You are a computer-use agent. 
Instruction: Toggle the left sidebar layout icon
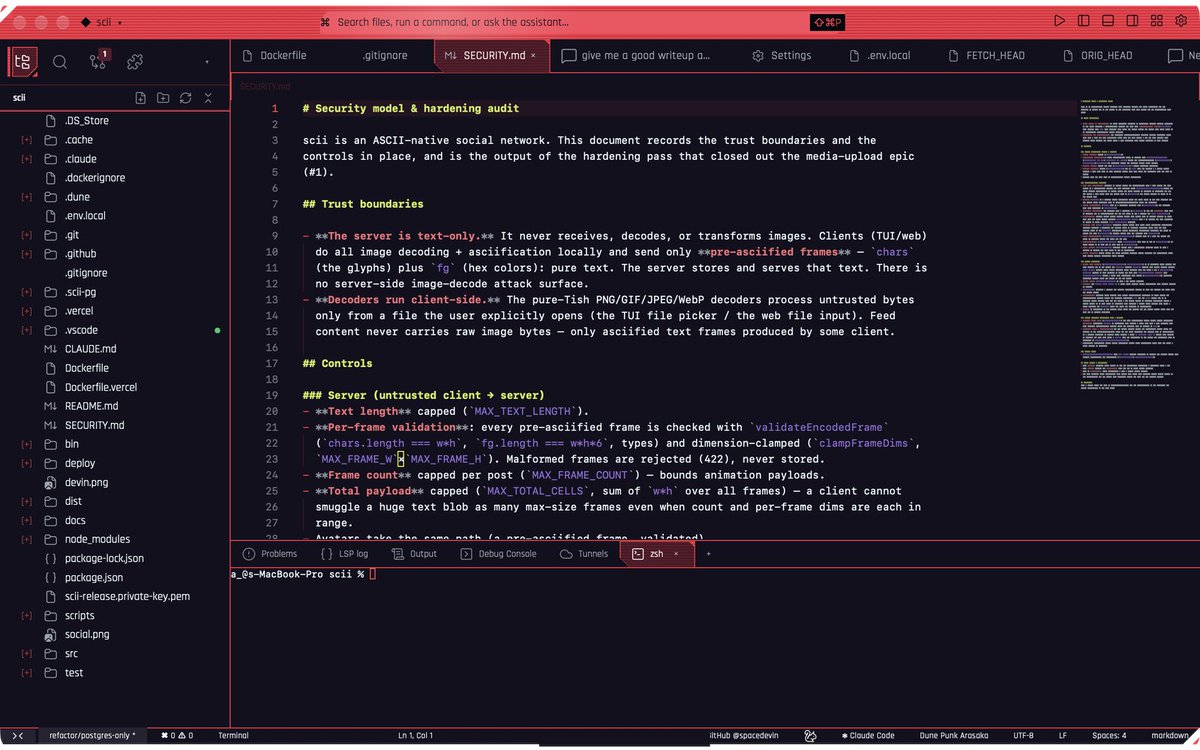(x=1084, y=21)
